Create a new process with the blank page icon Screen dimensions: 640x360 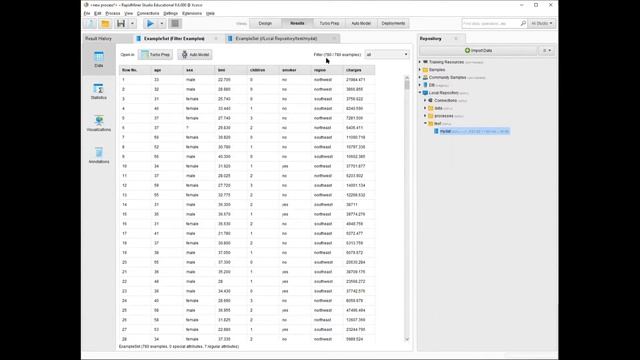[x=90, y=24]
